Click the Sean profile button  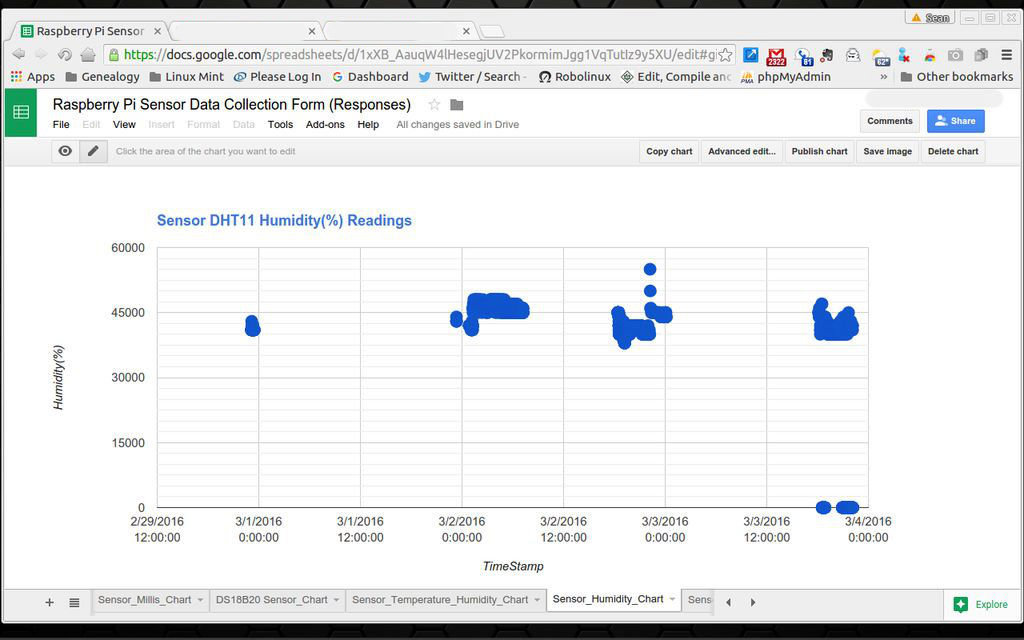point(930,18)
